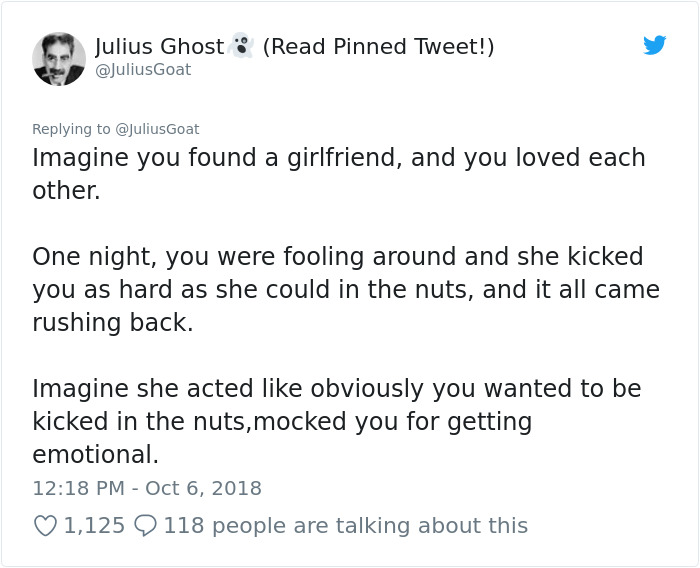The image size is (700, 568).
Task: Click the "(Read Pinned Tweet!)" name text
Action: 378,46
